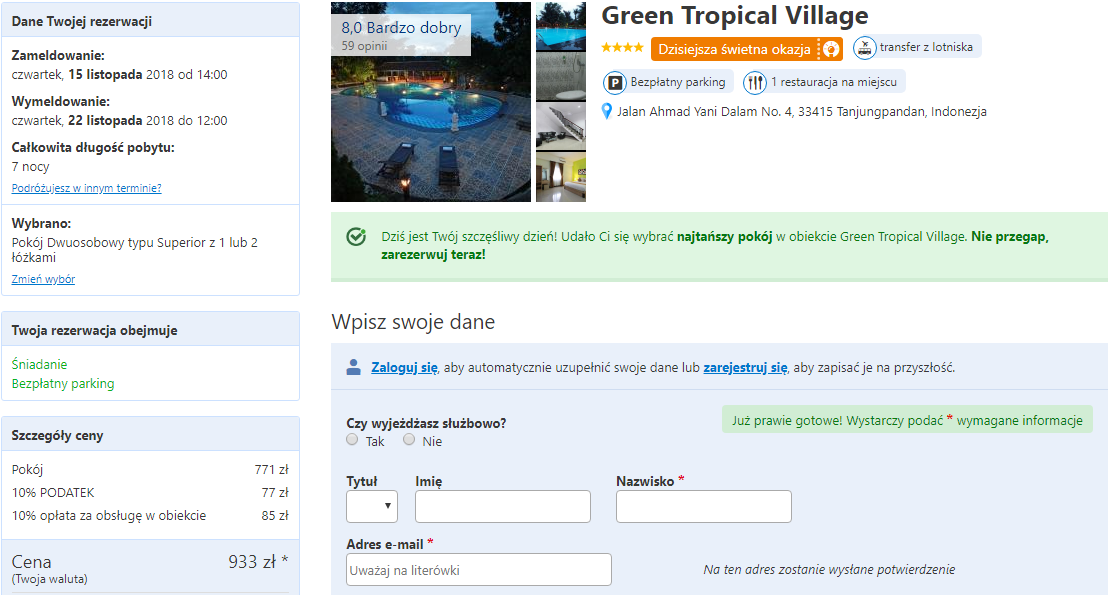Click the hotel address text
Screen dimensions: 1110x595
point(801,112)
